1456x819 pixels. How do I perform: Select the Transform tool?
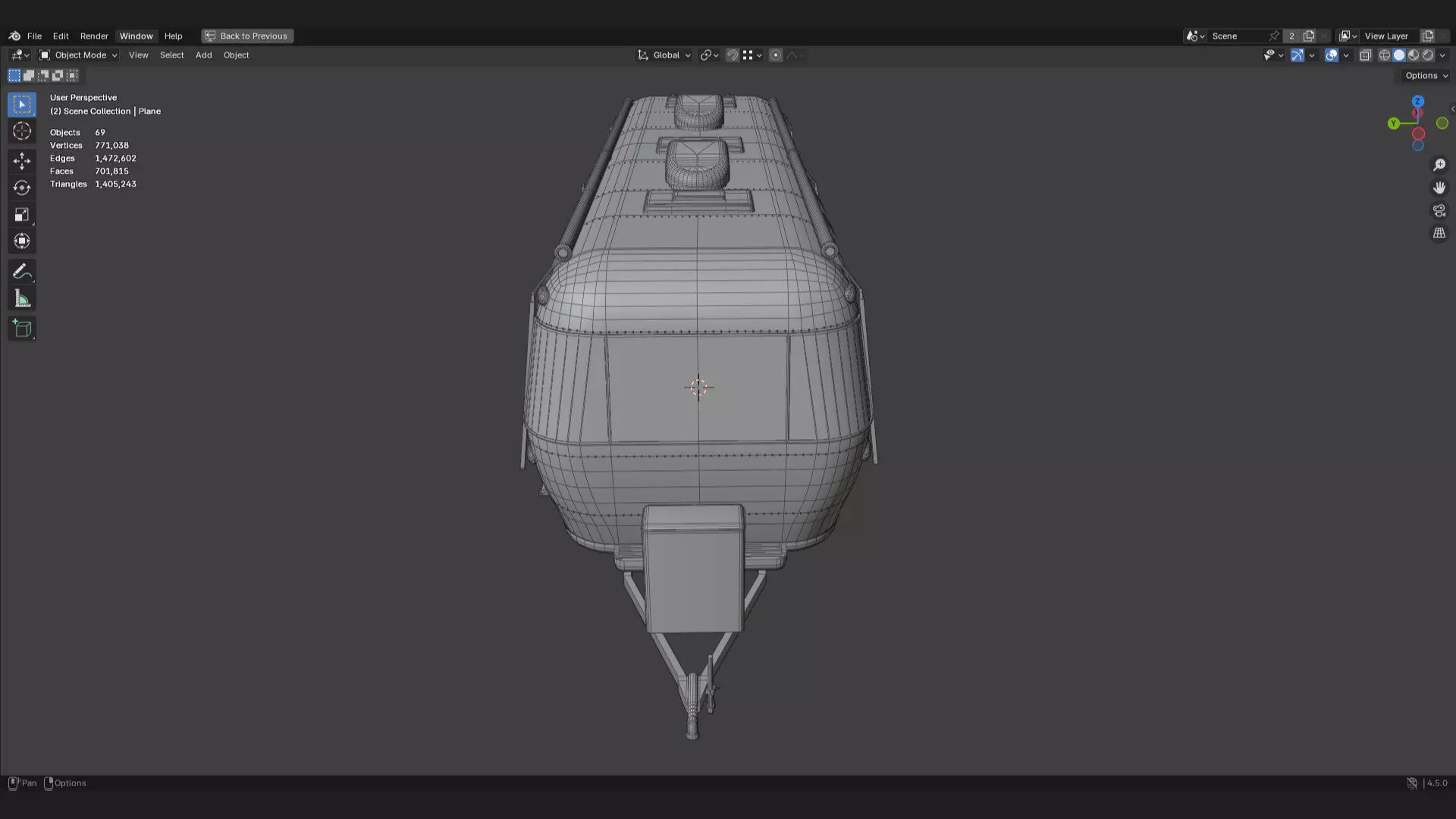22,241
